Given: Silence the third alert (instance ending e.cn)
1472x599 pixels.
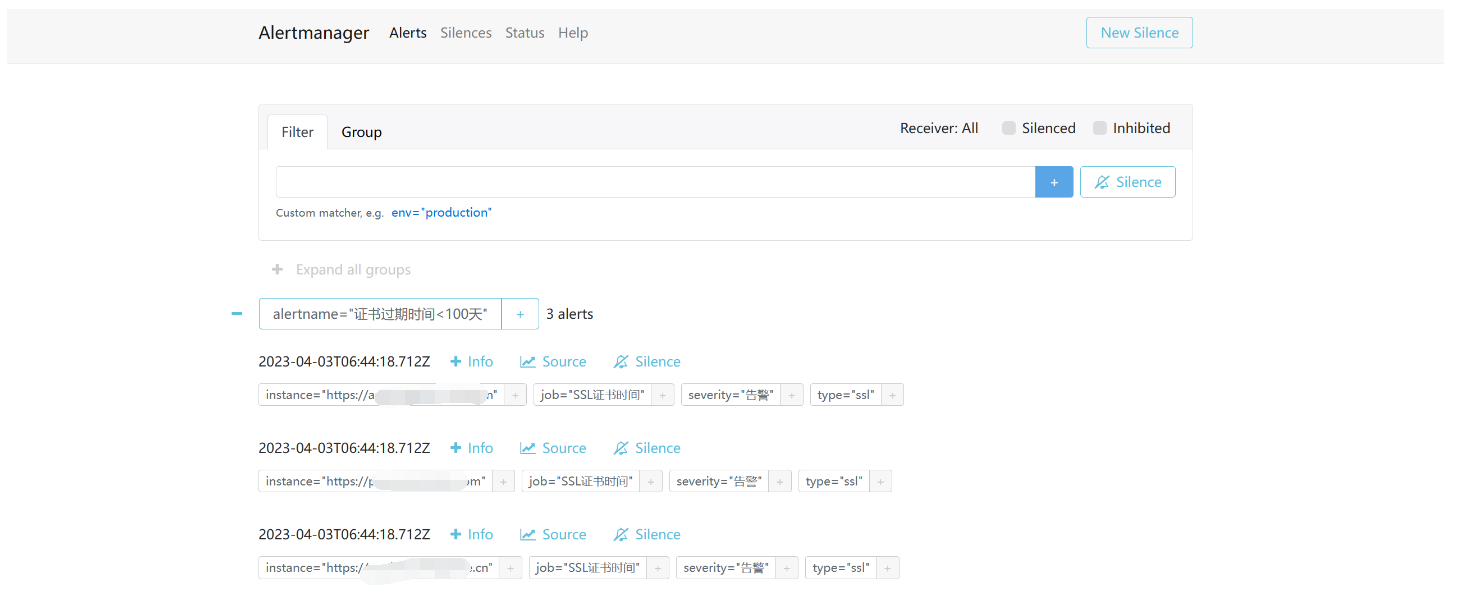Looking at the screenshot, I should (647, 534).
